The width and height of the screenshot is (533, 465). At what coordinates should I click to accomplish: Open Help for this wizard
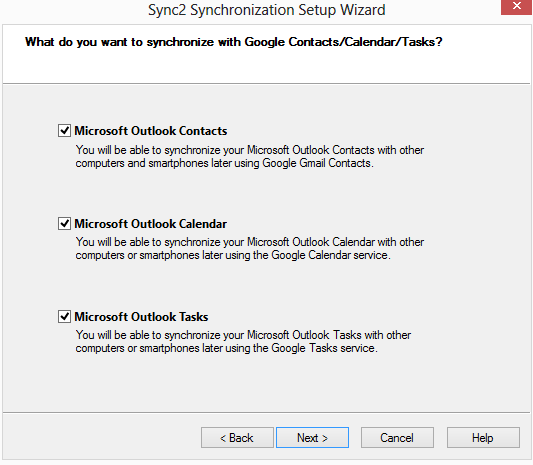483,437
